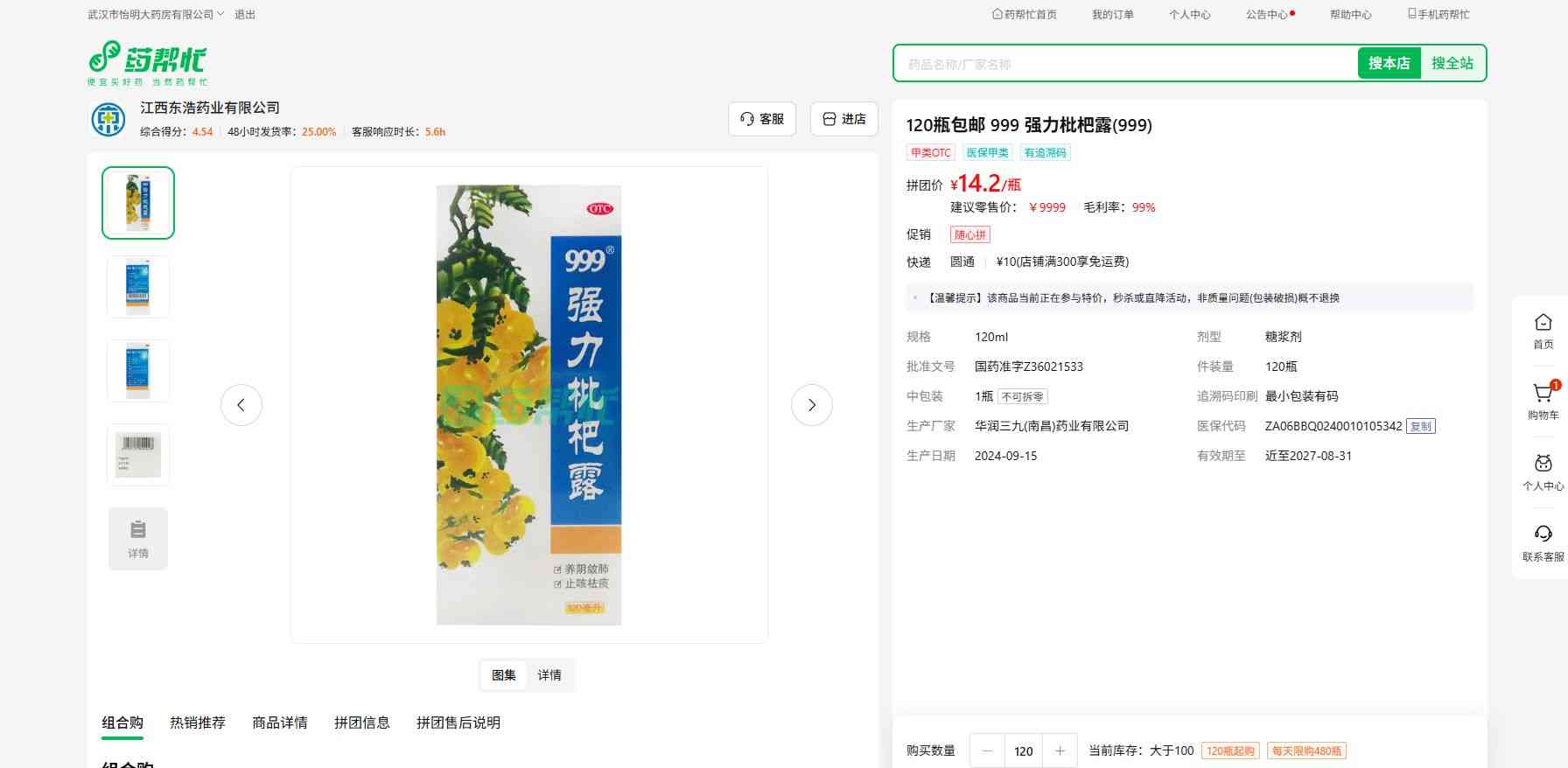Image resolution: width=1568 pixels, height=768 pixels.
Task: Increase the purchase quantity with plus
Action: click(x=1060, y=751)
